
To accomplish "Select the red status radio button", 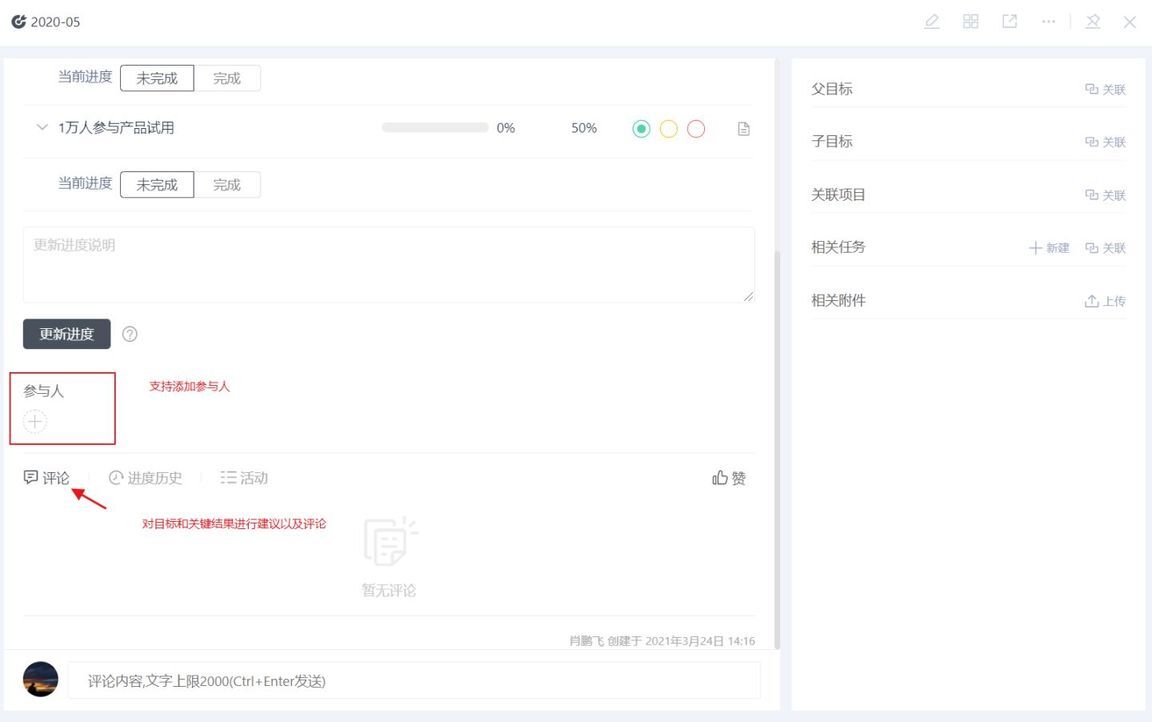I will tap(696, 129).
